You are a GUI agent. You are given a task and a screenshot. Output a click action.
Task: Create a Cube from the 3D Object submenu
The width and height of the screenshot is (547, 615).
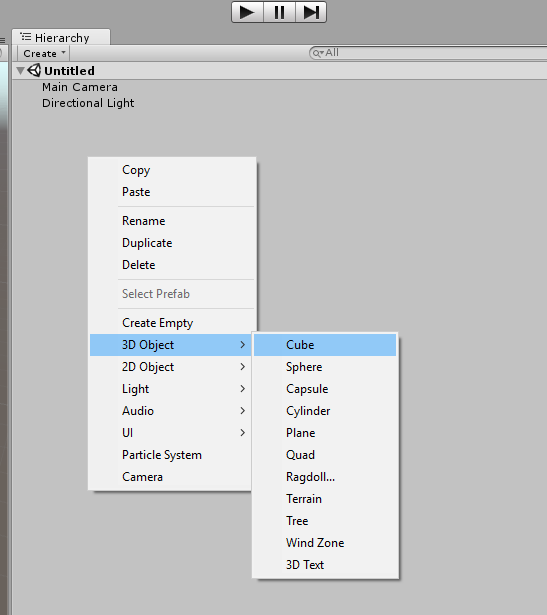[x=325, y=345]
